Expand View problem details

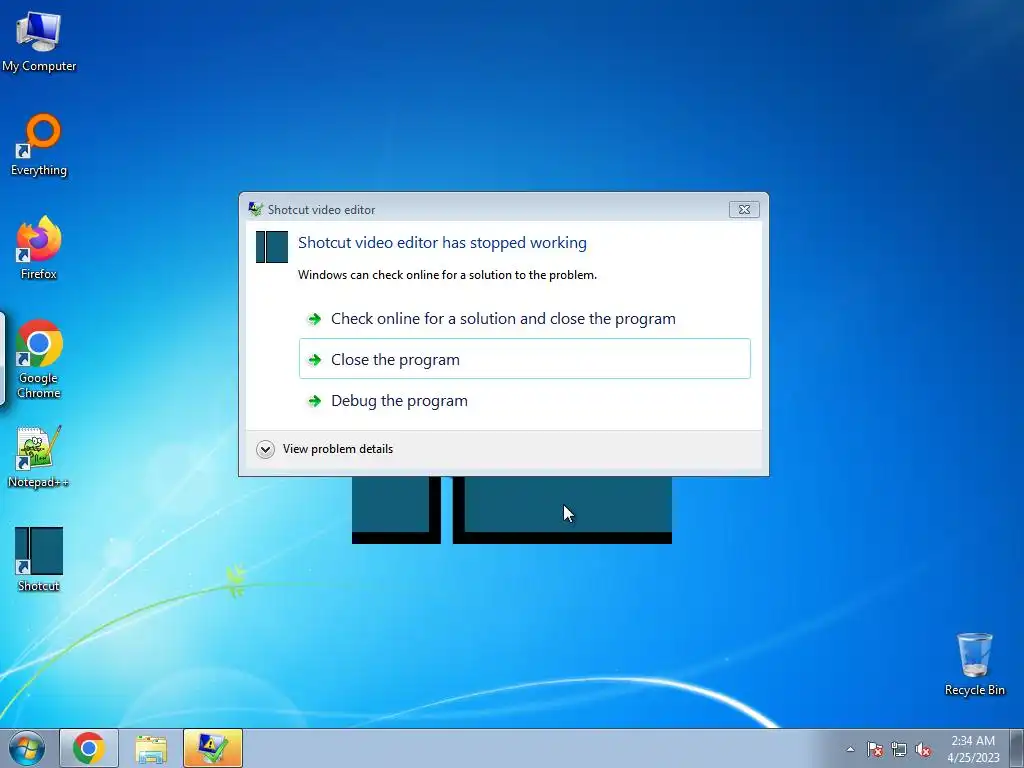click(x=325, y=449)
